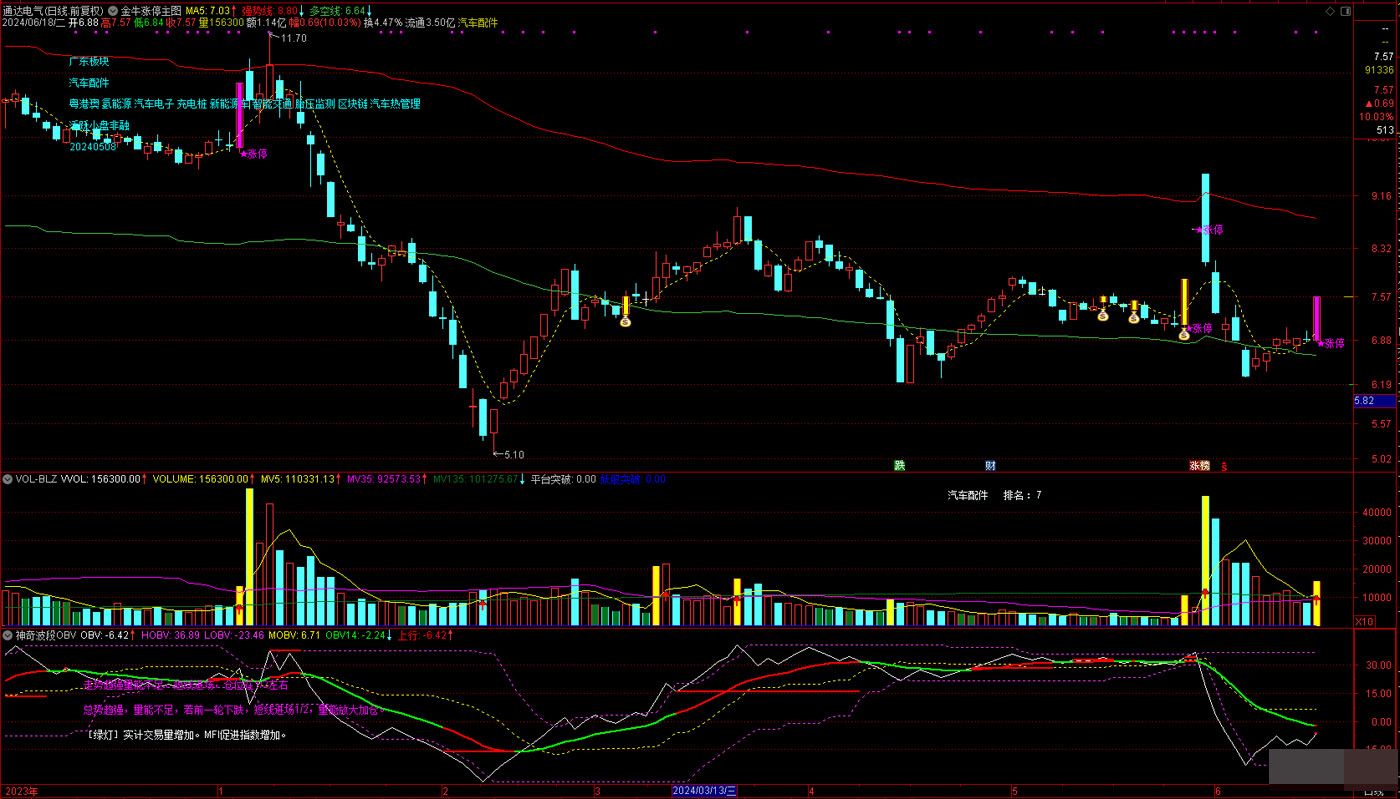Click the tallest yellow volume bar near January
The height and width of the screenshot is (799, 1400).
(x=249, y=557)
